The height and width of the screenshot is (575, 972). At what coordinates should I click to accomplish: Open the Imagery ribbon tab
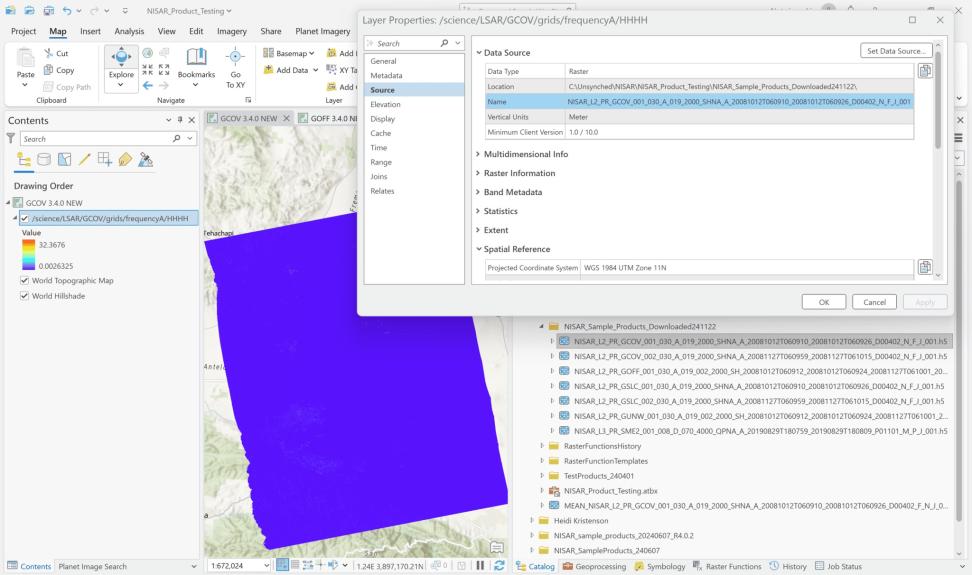pyautogui.click(x=232, y=31)
